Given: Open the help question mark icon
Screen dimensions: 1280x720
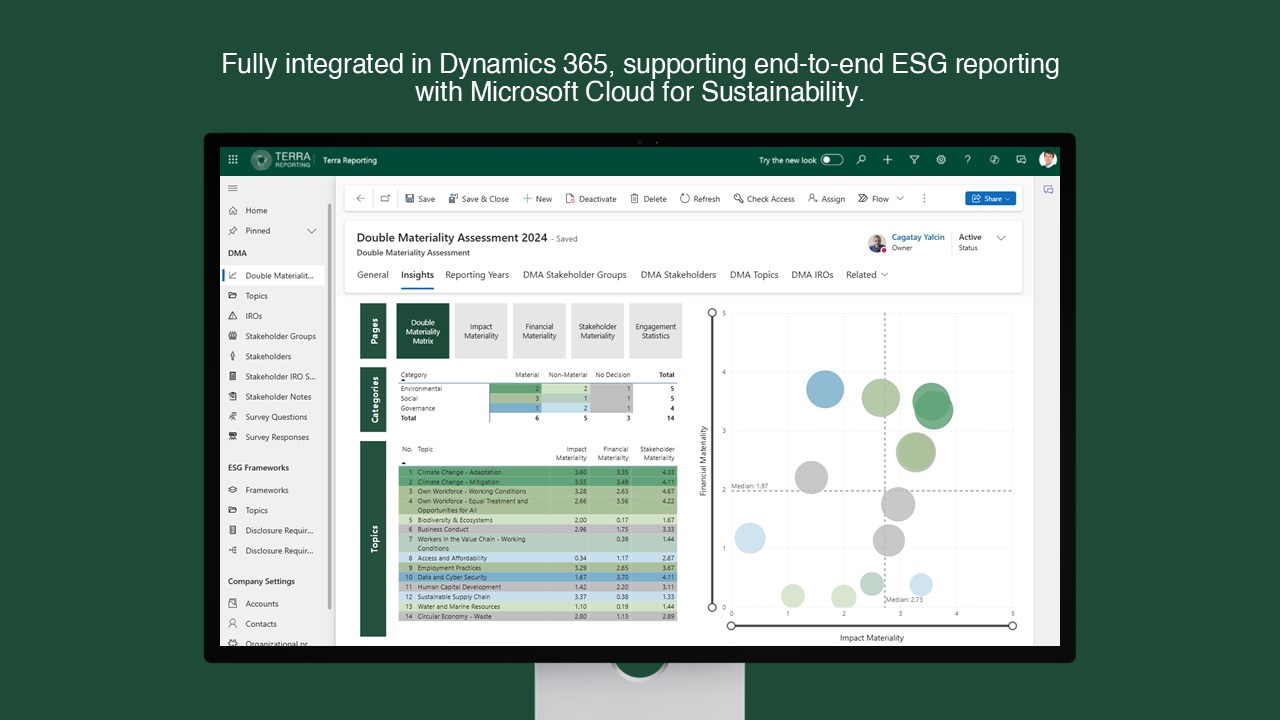Looking at the screenshot, I should pos(967,160).
